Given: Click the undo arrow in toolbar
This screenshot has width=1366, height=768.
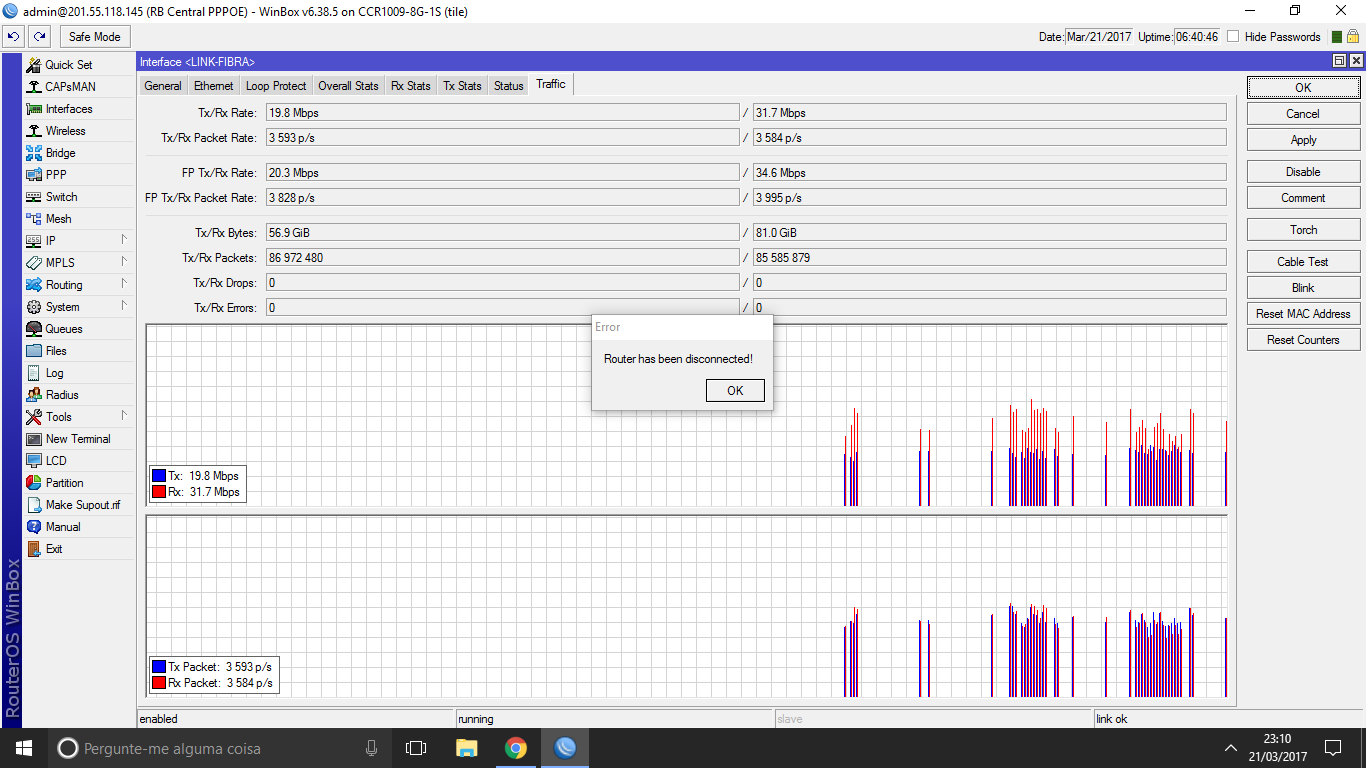Looking at the screenshot, I should pos(14,37).
